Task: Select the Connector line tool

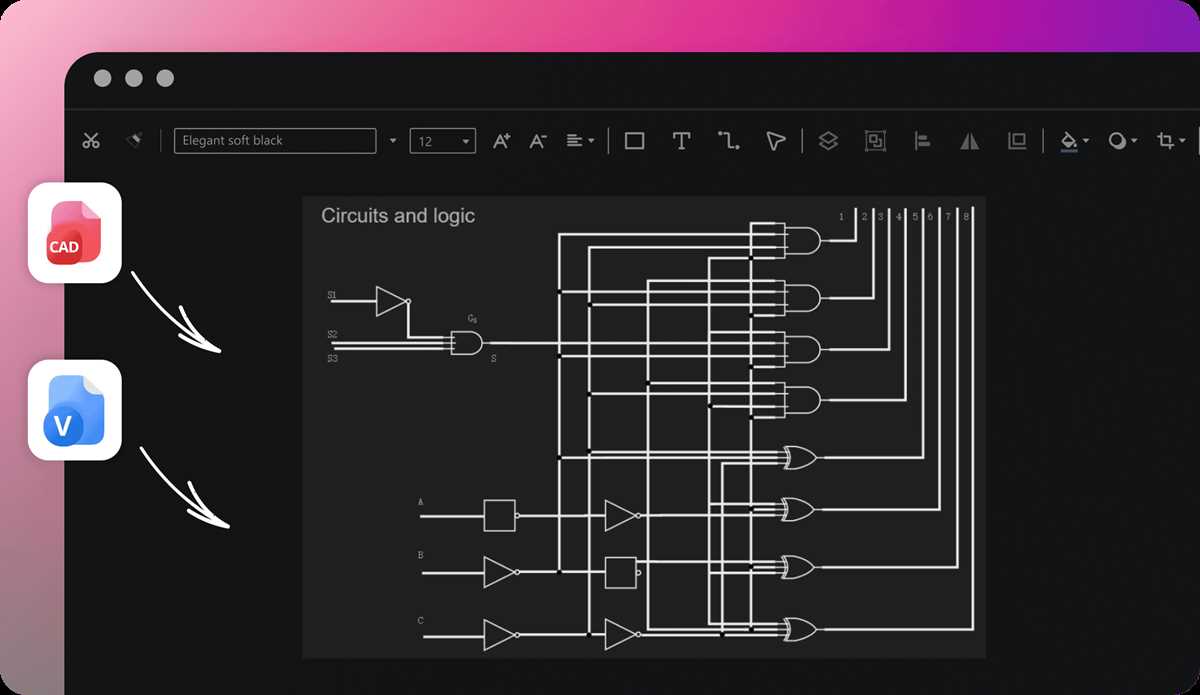Action: (x=729, y=141)
